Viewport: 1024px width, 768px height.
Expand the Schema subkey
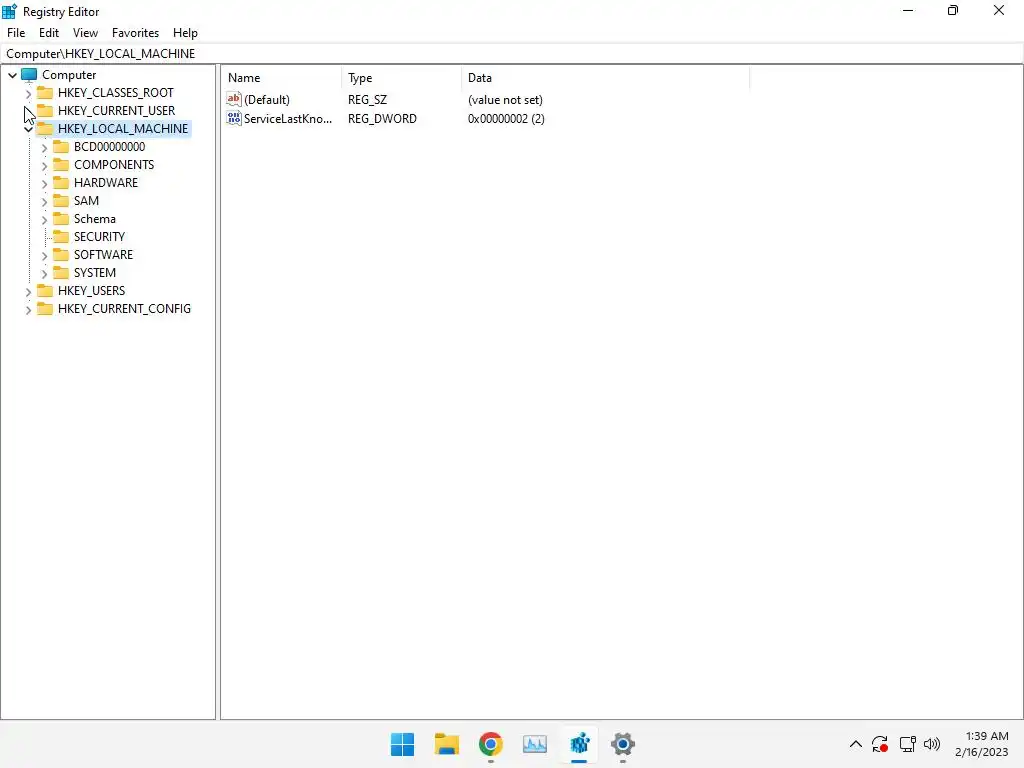coord(44,219)
